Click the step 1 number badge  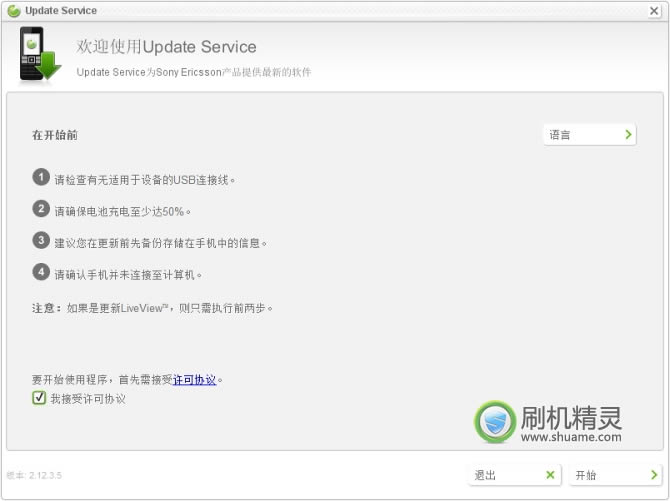[41, 178]
